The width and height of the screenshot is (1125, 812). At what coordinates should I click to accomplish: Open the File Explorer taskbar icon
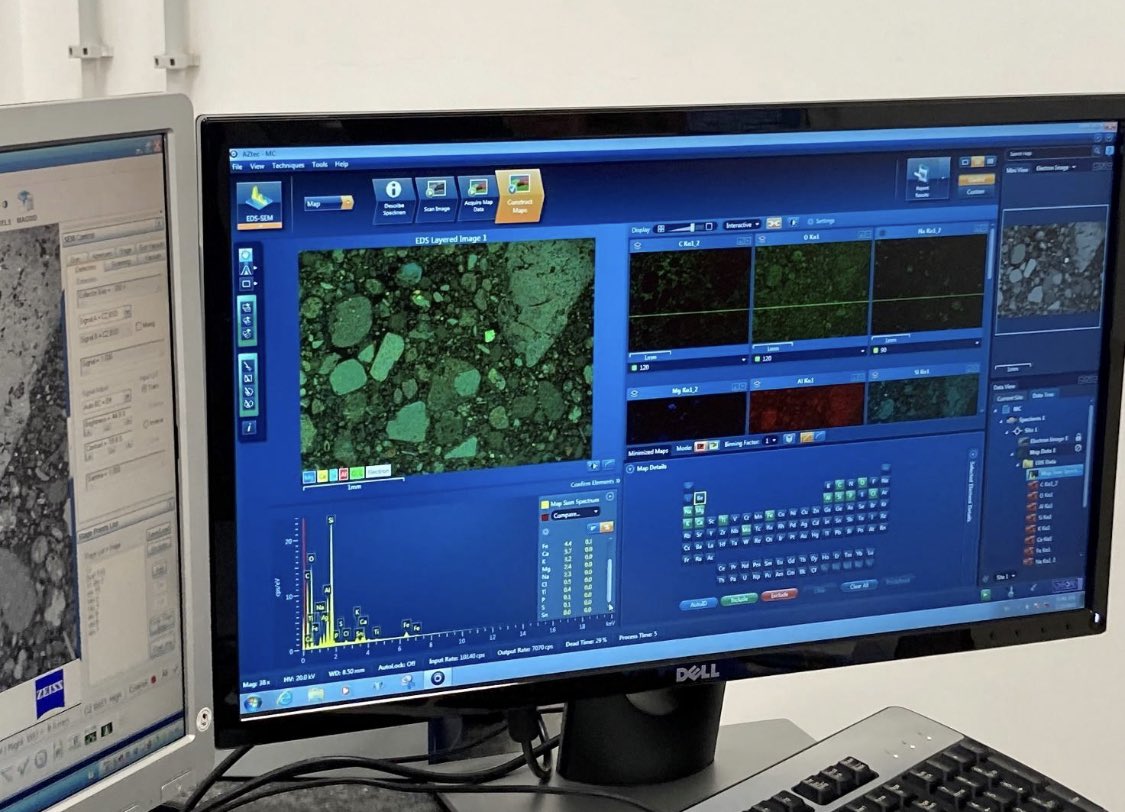316,694
